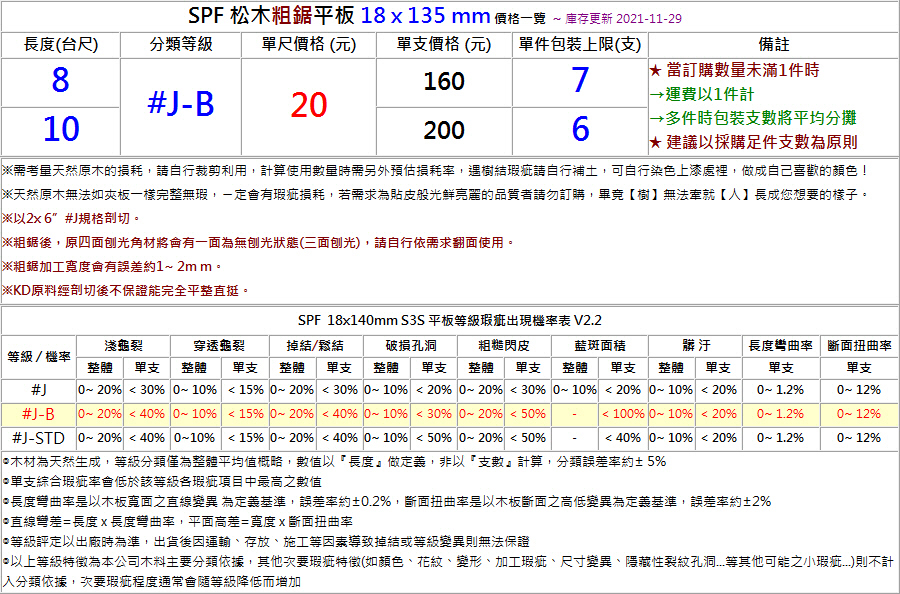Select the note '★ 建議以採購足件支數為原則'

click(x=754, y=142)
